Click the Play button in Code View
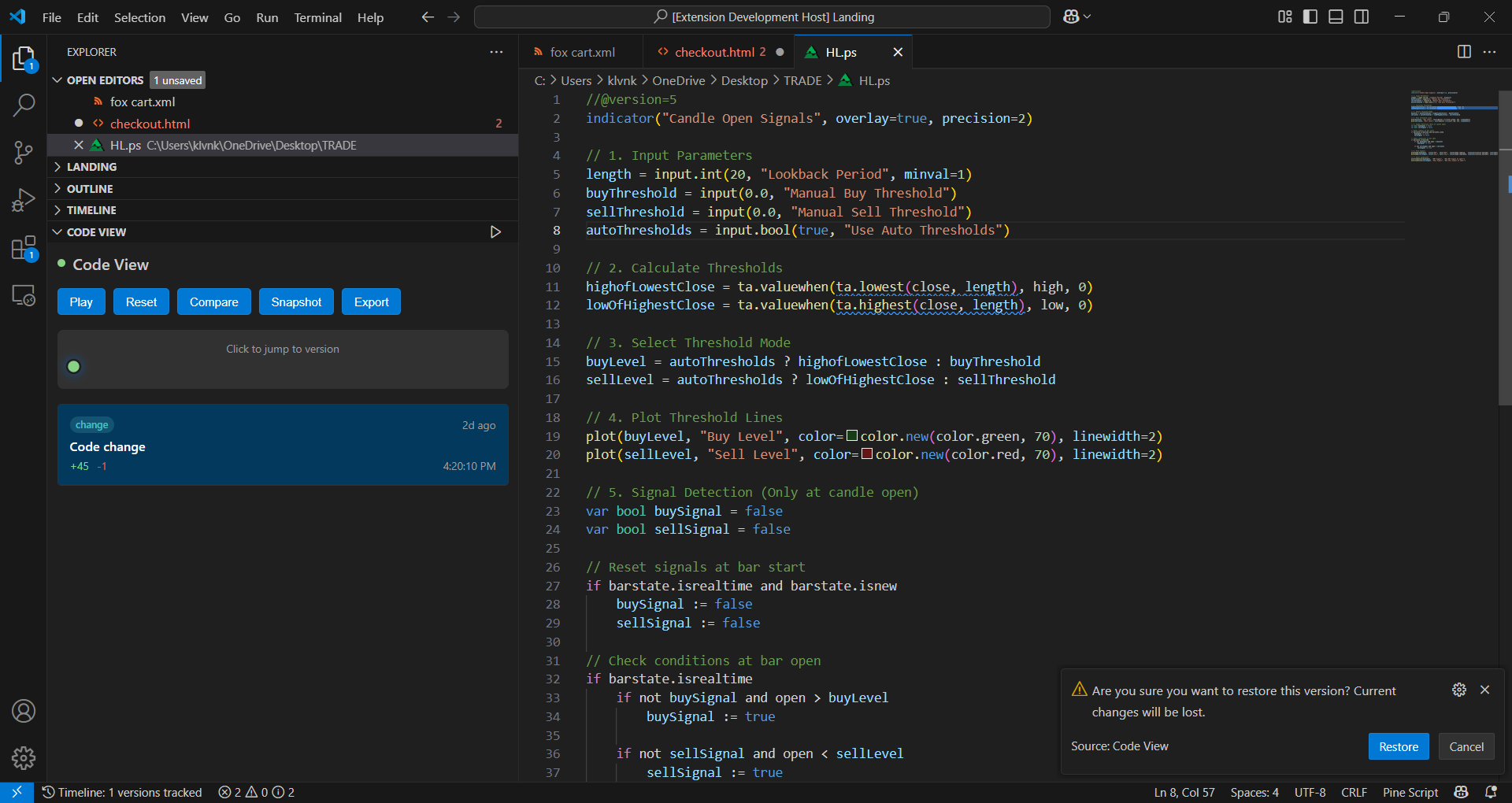 click(x=81, y=302)
